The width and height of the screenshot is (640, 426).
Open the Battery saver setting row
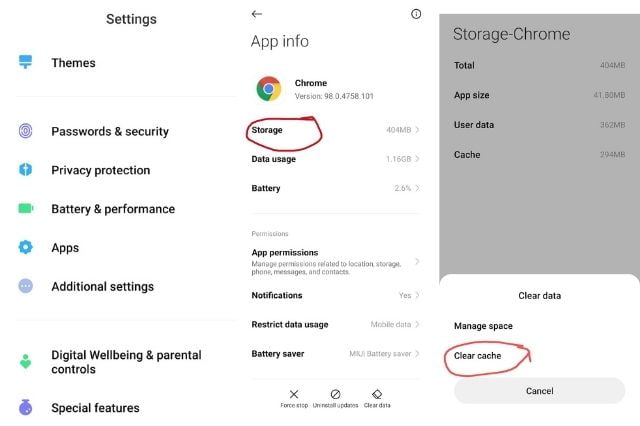pos(336,354)
